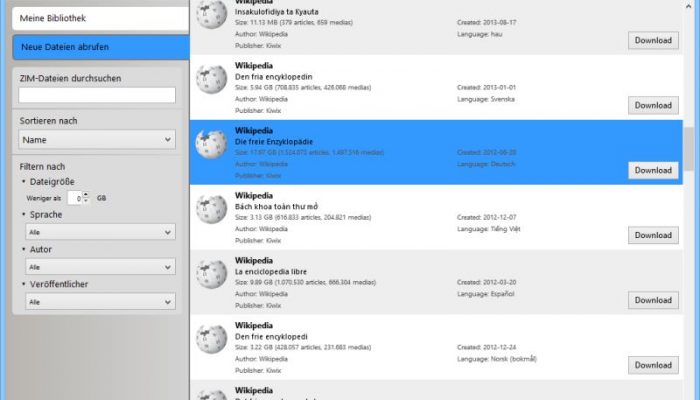Click the Wikipedia globe icon for Den fria encyklopedin
700x400 pixels.
pyautogui.click(x=212, y=79)
